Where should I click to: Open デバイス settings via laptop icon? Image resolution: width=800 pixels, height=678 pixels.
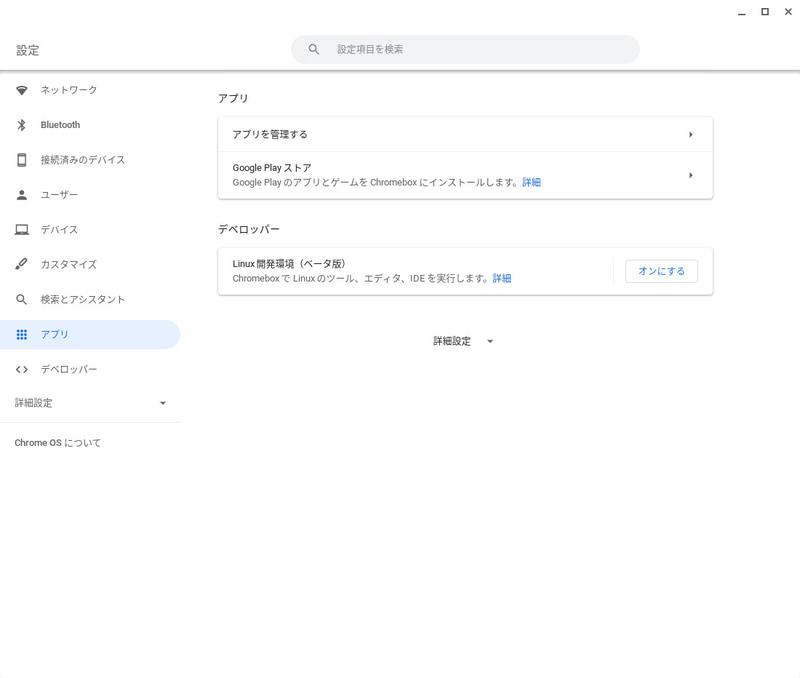tap(22, 229)
